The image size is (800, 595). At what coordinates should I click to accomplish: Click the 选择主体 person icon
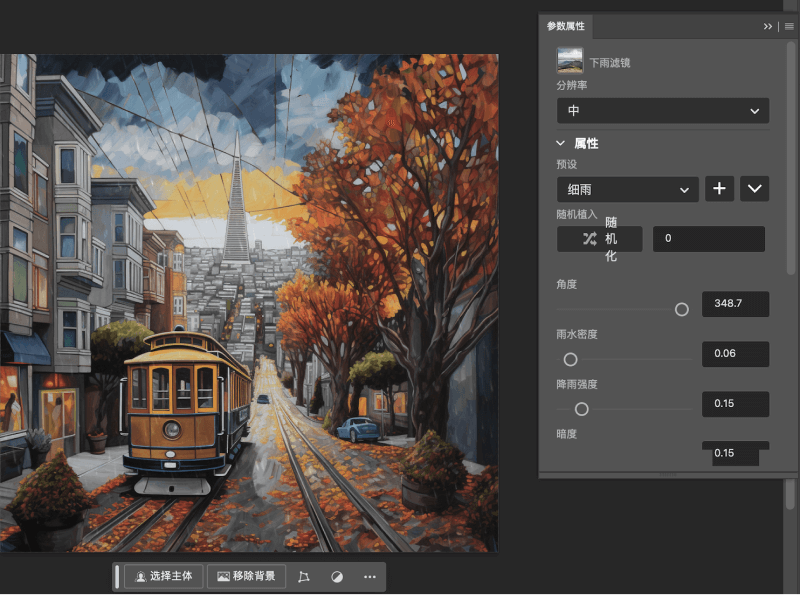pyautogui.click(x=140, y=576)
